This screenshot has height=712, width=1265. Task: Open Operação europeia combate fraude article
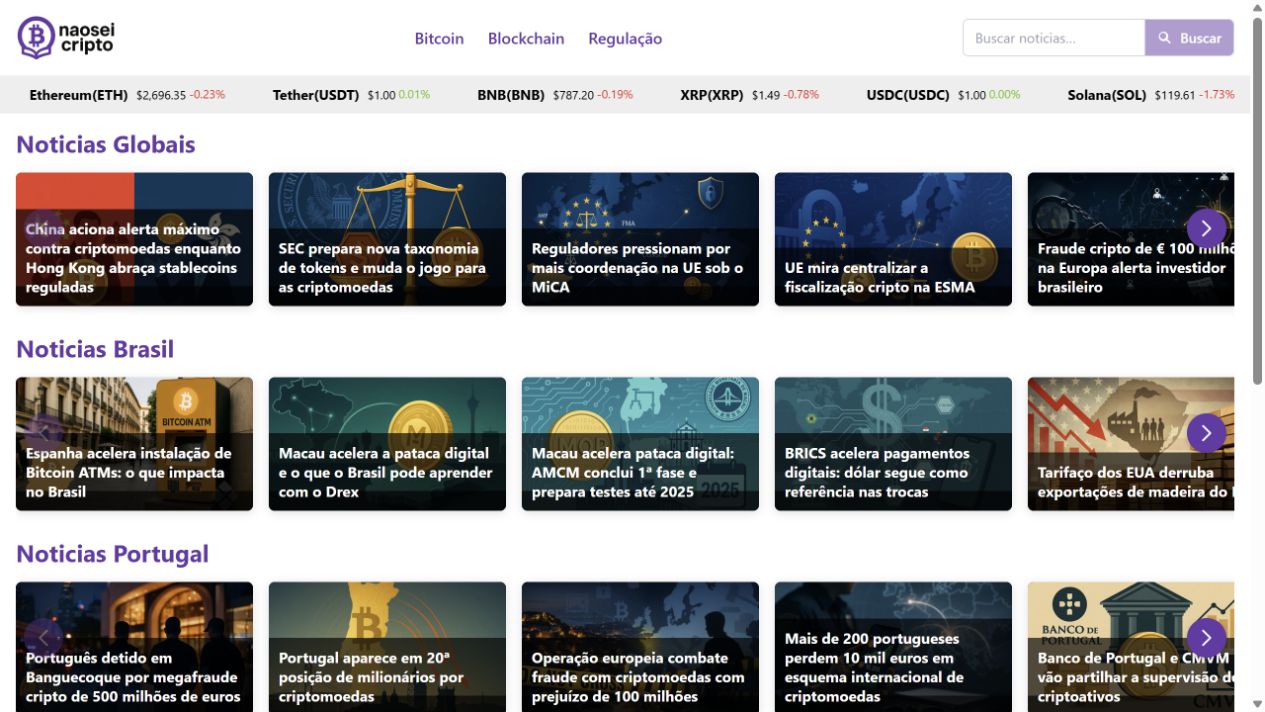tap(640, 647)
